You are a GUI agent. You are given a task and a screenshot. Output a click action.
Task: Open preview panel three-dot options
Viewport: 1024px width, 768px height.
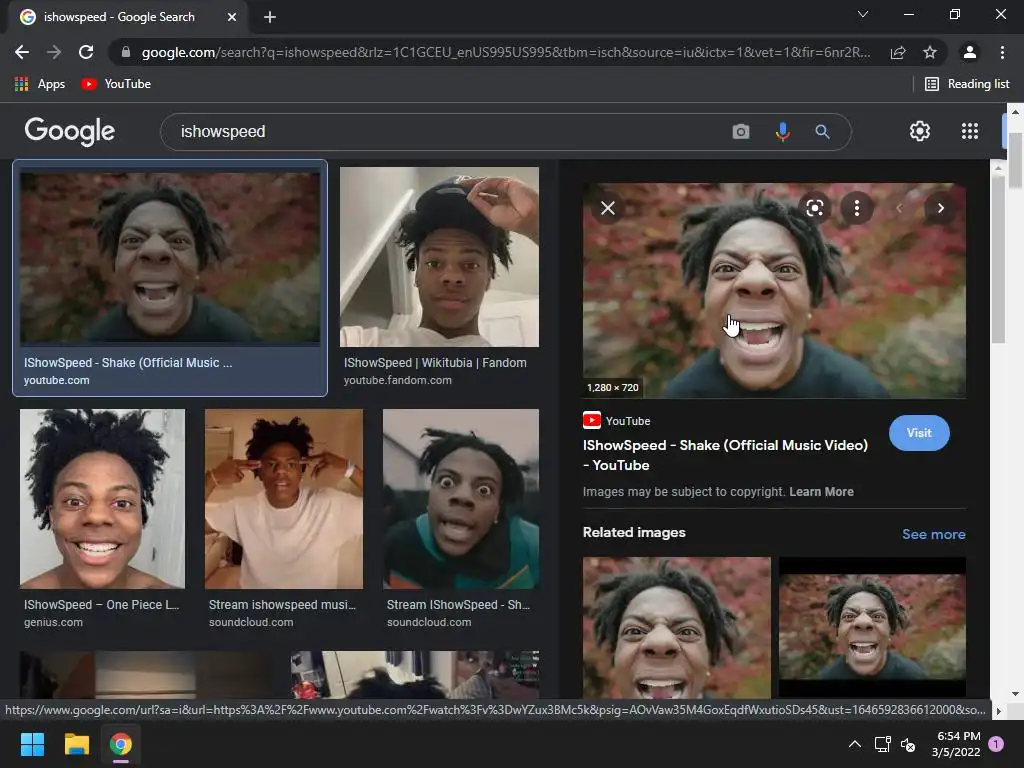[x=857, y=208]
